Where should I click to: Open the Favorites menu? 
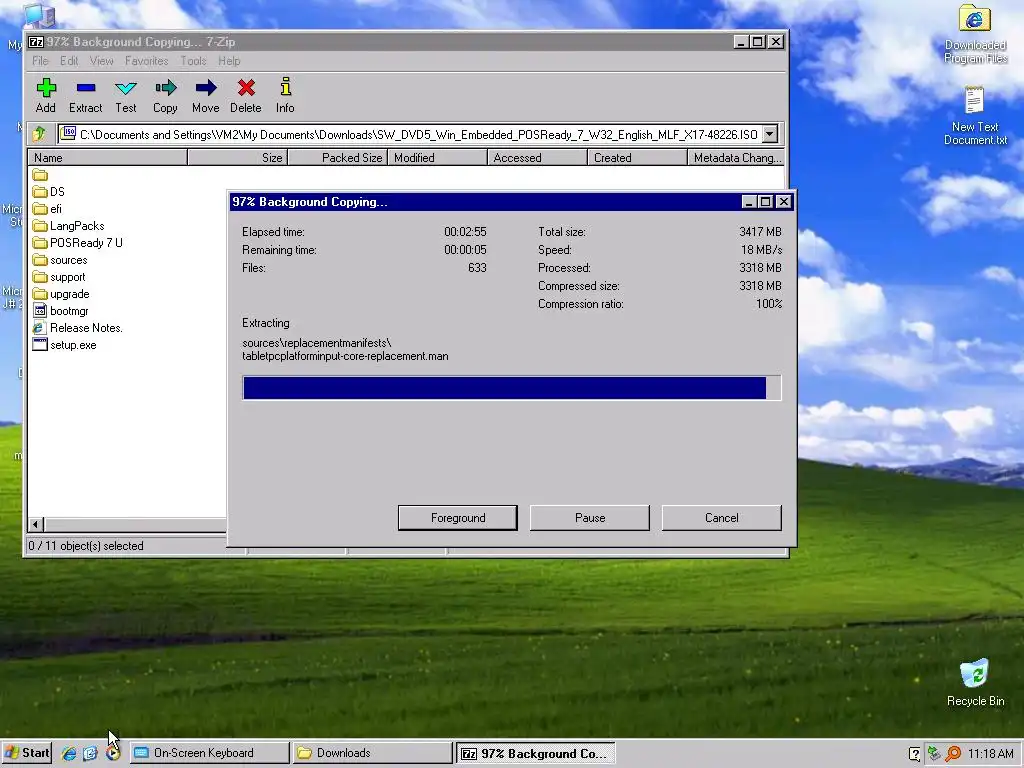coord(146,61)
